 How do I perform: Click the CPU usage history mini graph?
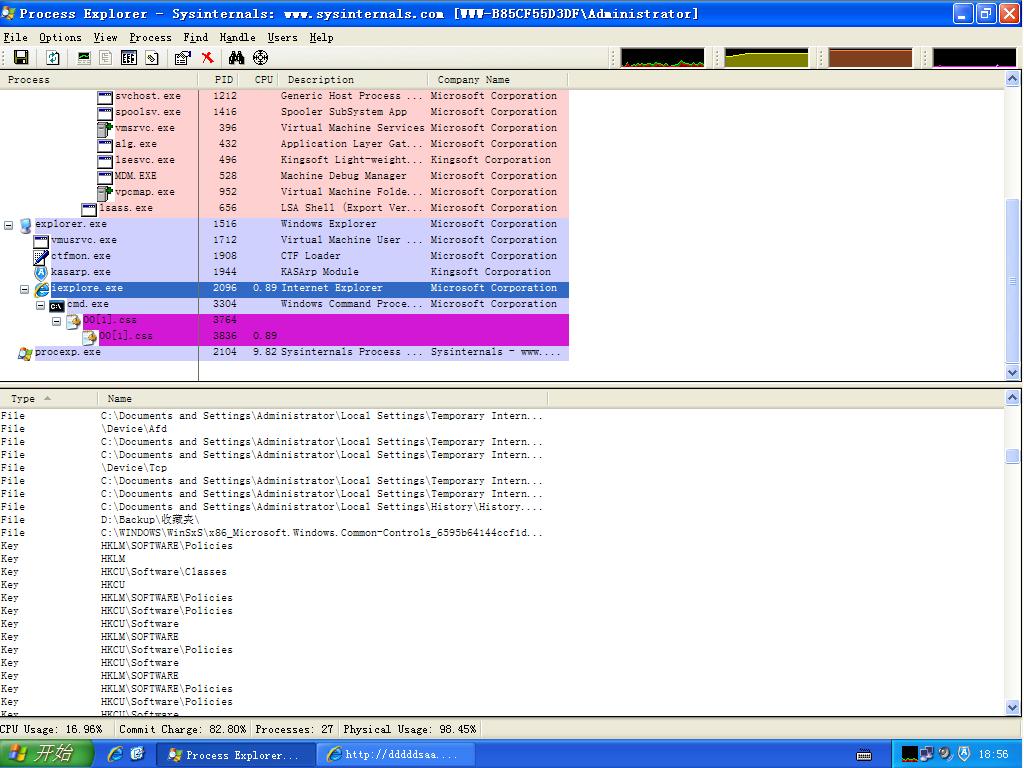[x=662, y=58]
